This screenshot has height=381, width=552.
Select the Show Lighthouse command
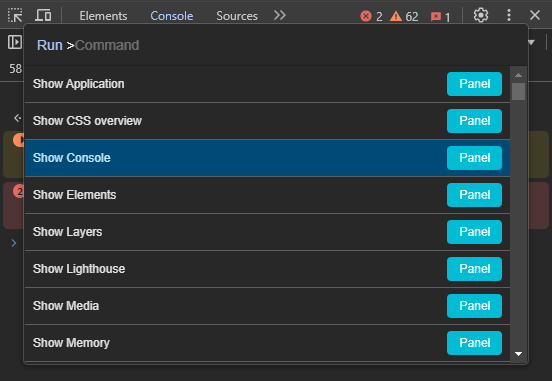tap(267, 269)
